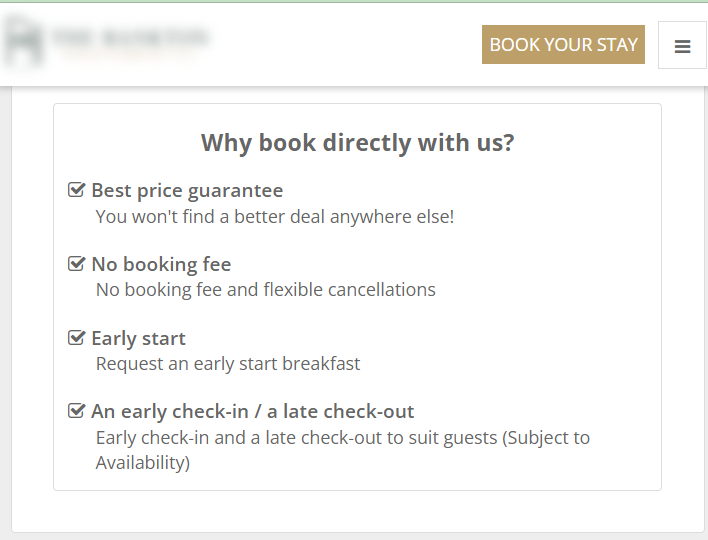The width and height of the screenshot is (708, 540).
Task: Open the hamburger menu
Action: [x=682, y=46]
